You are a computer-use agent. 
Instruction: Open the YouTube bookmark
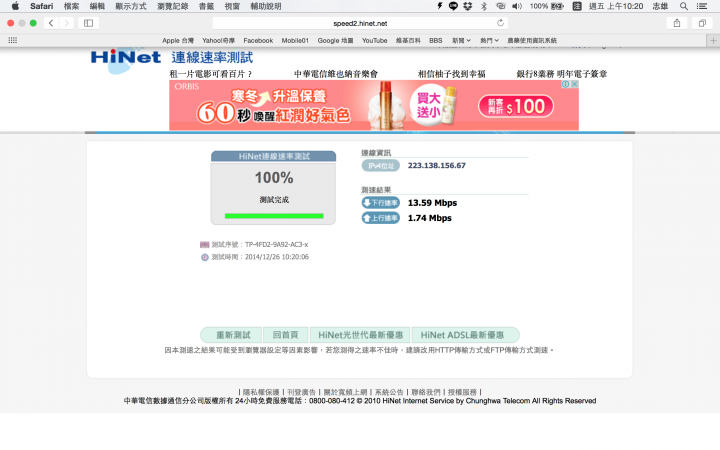pos(374,40)
